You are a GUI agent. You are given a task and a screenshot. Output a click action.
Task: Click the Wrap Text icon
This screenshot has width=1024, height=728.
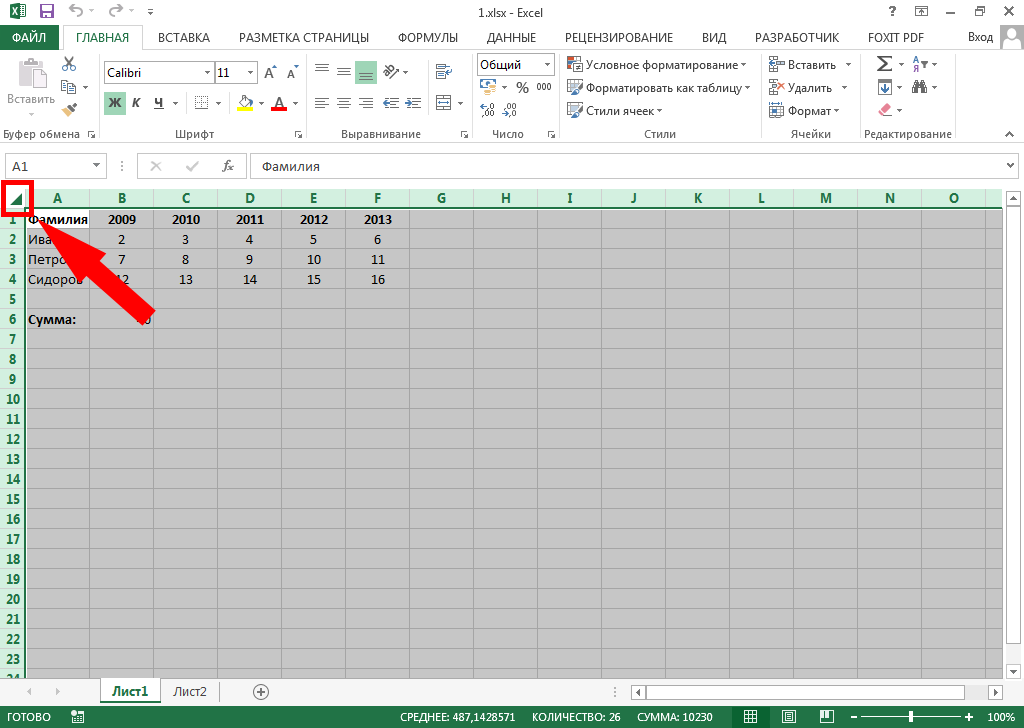(444, 71)
